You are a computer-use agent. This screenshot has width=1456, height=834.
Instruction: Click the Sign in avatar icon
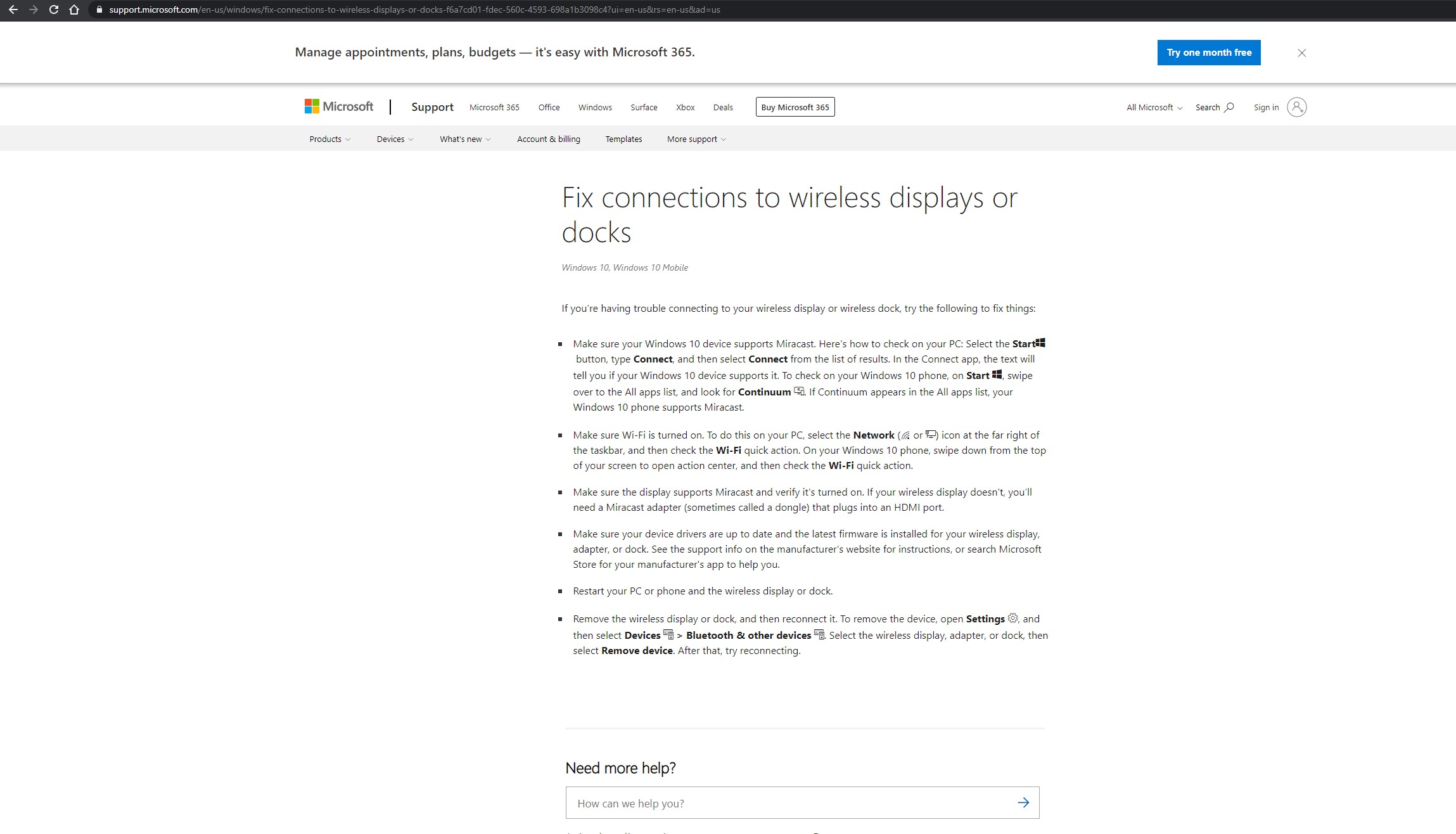click(x=1296, y=107)
